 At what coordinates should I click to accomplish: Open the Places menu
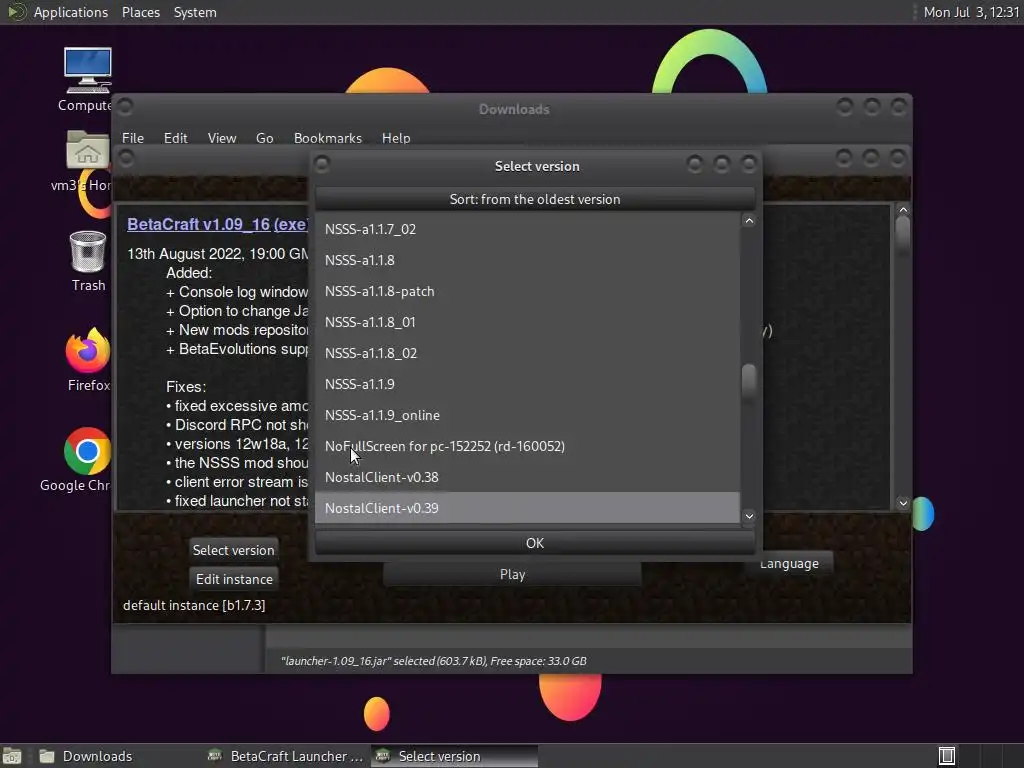click(x=140, y=12)
